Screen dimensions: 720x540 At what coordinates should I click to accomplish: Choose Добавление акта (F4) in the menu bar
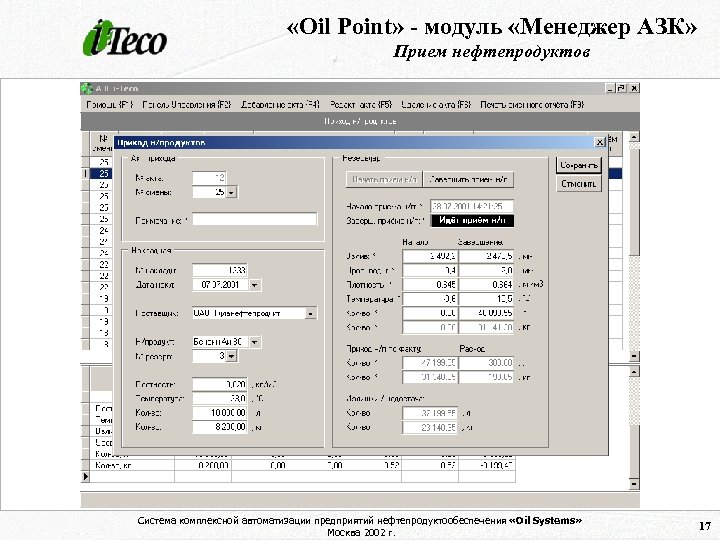tap(280, 105)
